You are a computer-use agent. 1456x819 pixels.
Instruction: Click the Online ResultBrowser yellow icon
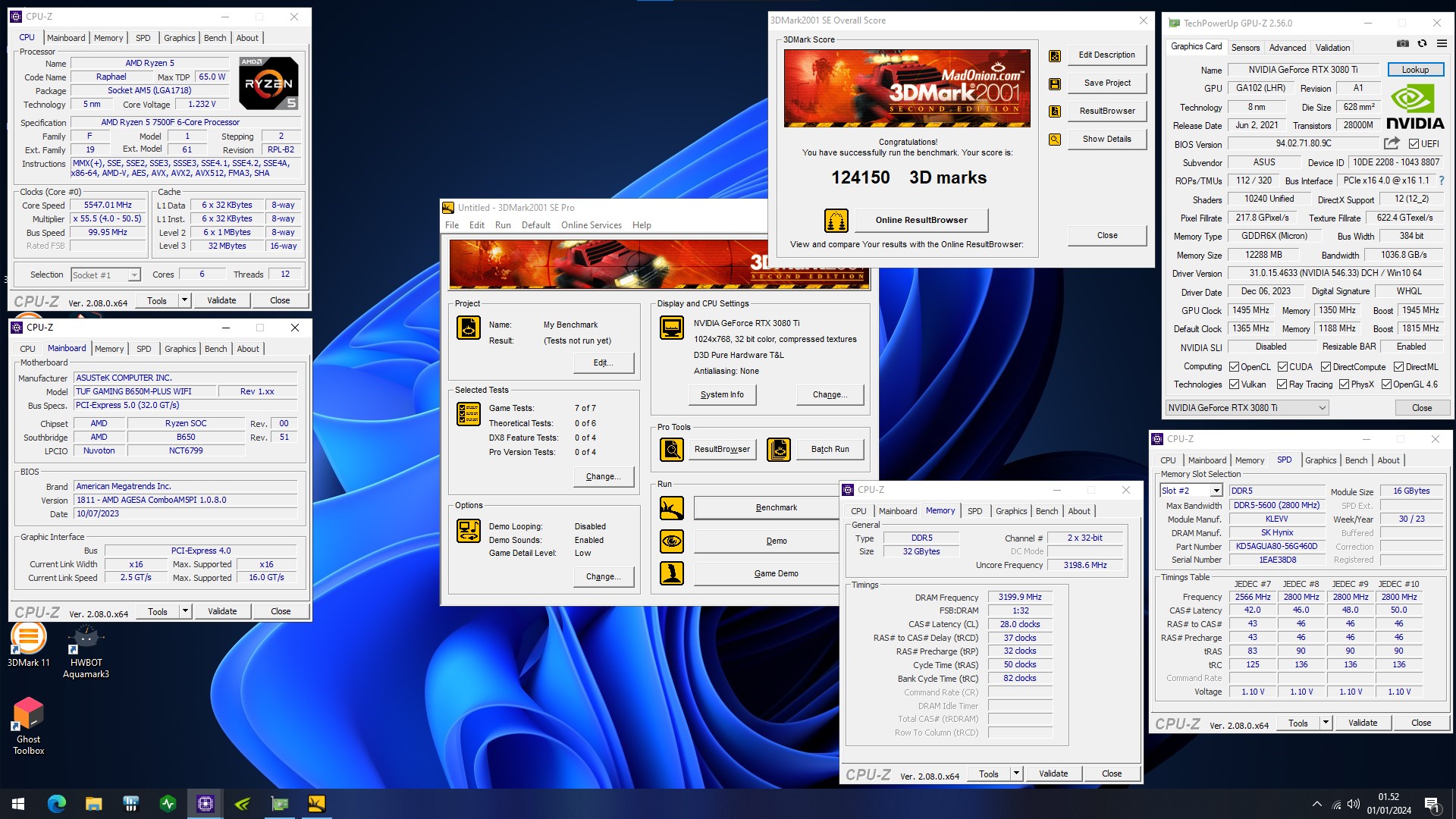[x=836, y=221]
